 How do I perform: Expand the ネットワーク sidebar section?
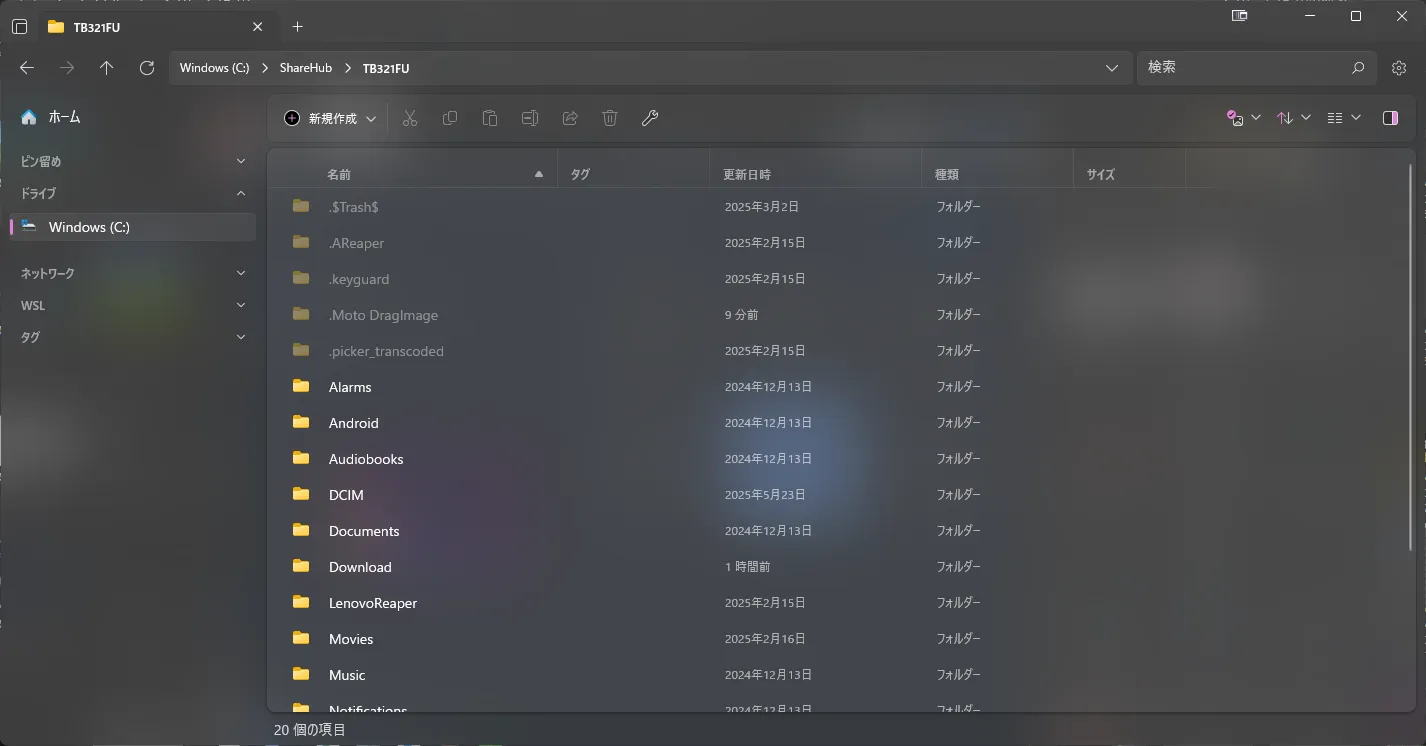(x=241, y=273)
